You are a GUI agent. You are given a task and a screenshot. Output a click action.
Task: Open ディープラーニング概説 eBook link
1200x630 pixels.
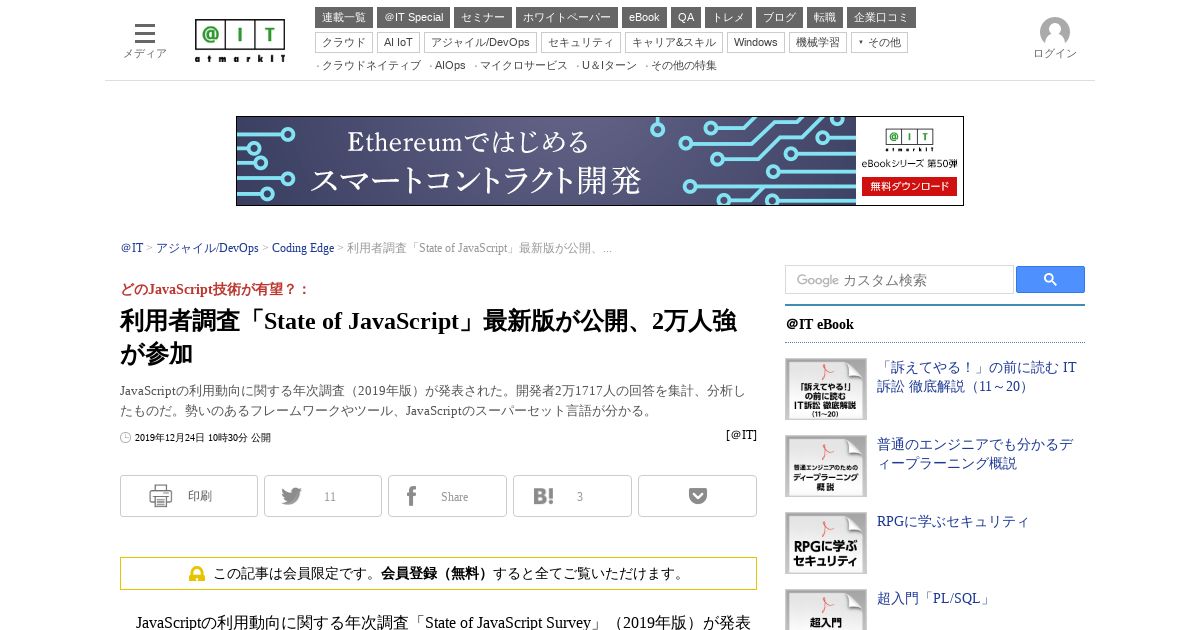click(975, 454)
